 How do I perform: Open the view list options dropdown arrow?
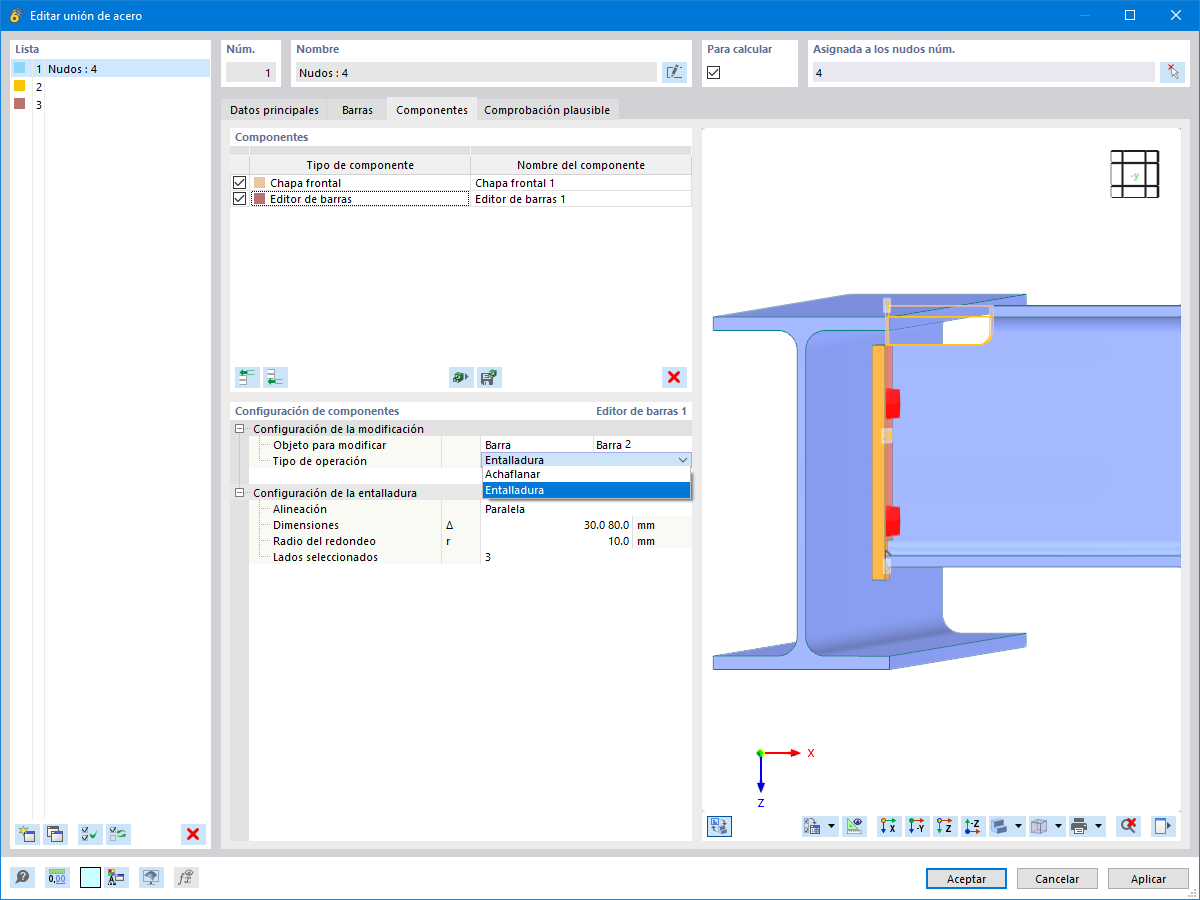click(x=832, y=826)
